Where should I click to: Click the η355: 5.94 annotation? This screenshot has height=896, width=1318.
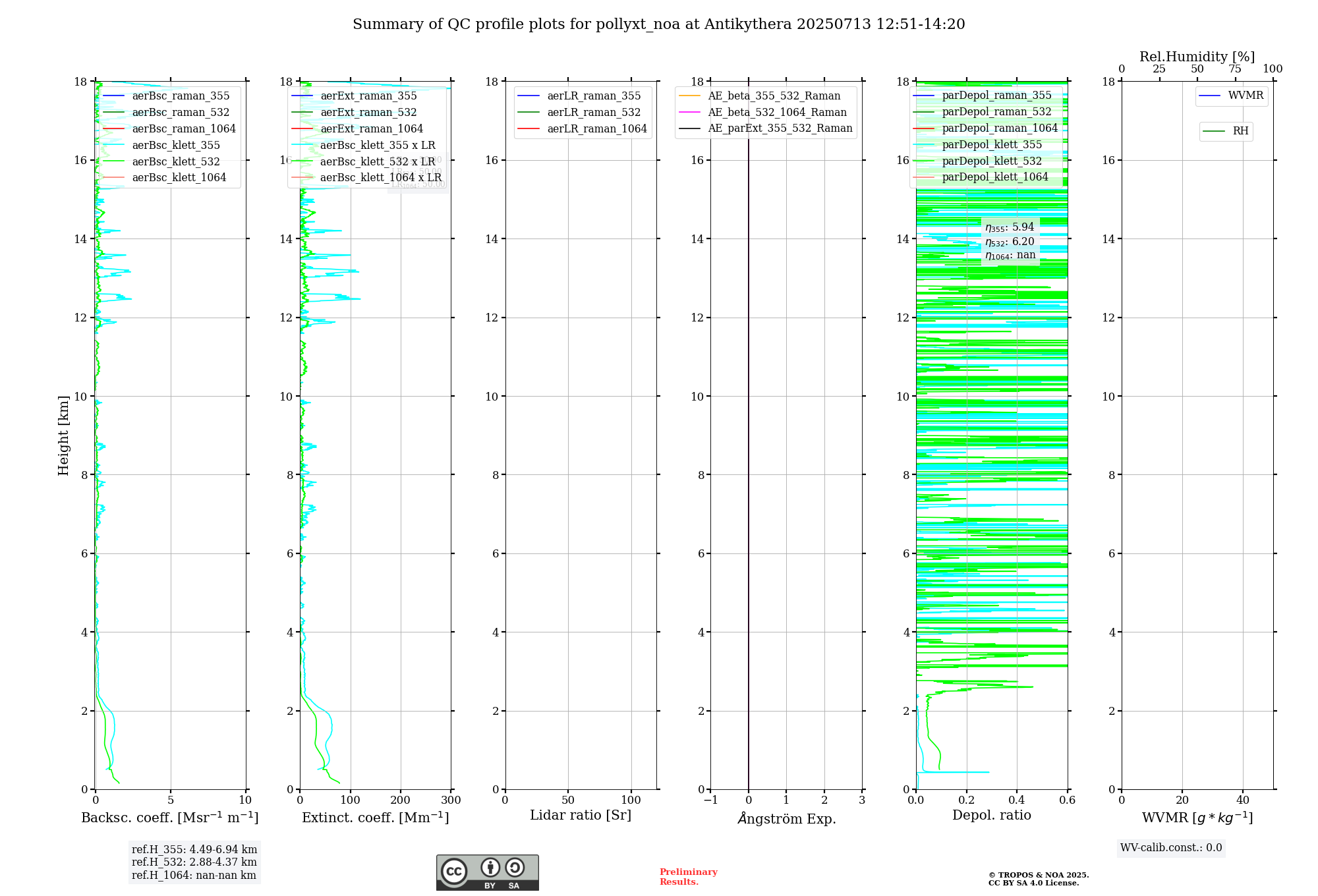pos(1010,227)
